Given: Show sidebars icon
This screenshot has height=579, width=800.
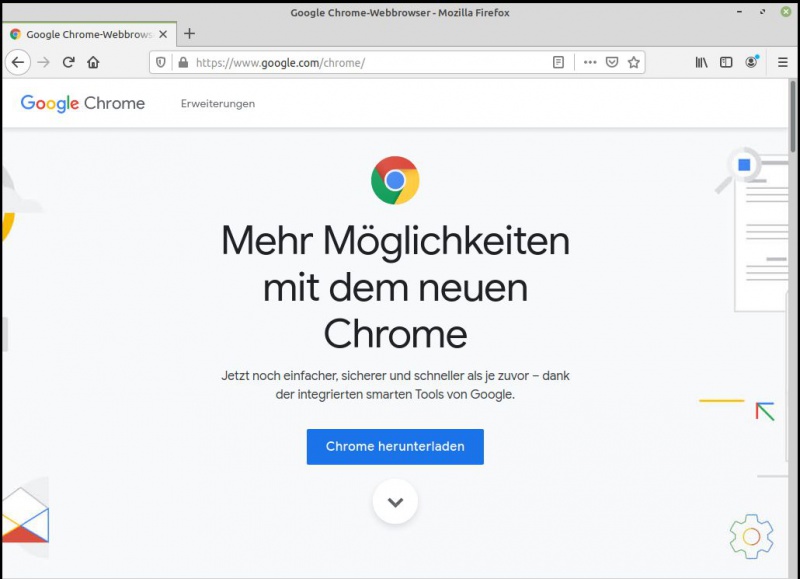Looking at the screenshot, I should pyautogui.click(x=726, y=62).
